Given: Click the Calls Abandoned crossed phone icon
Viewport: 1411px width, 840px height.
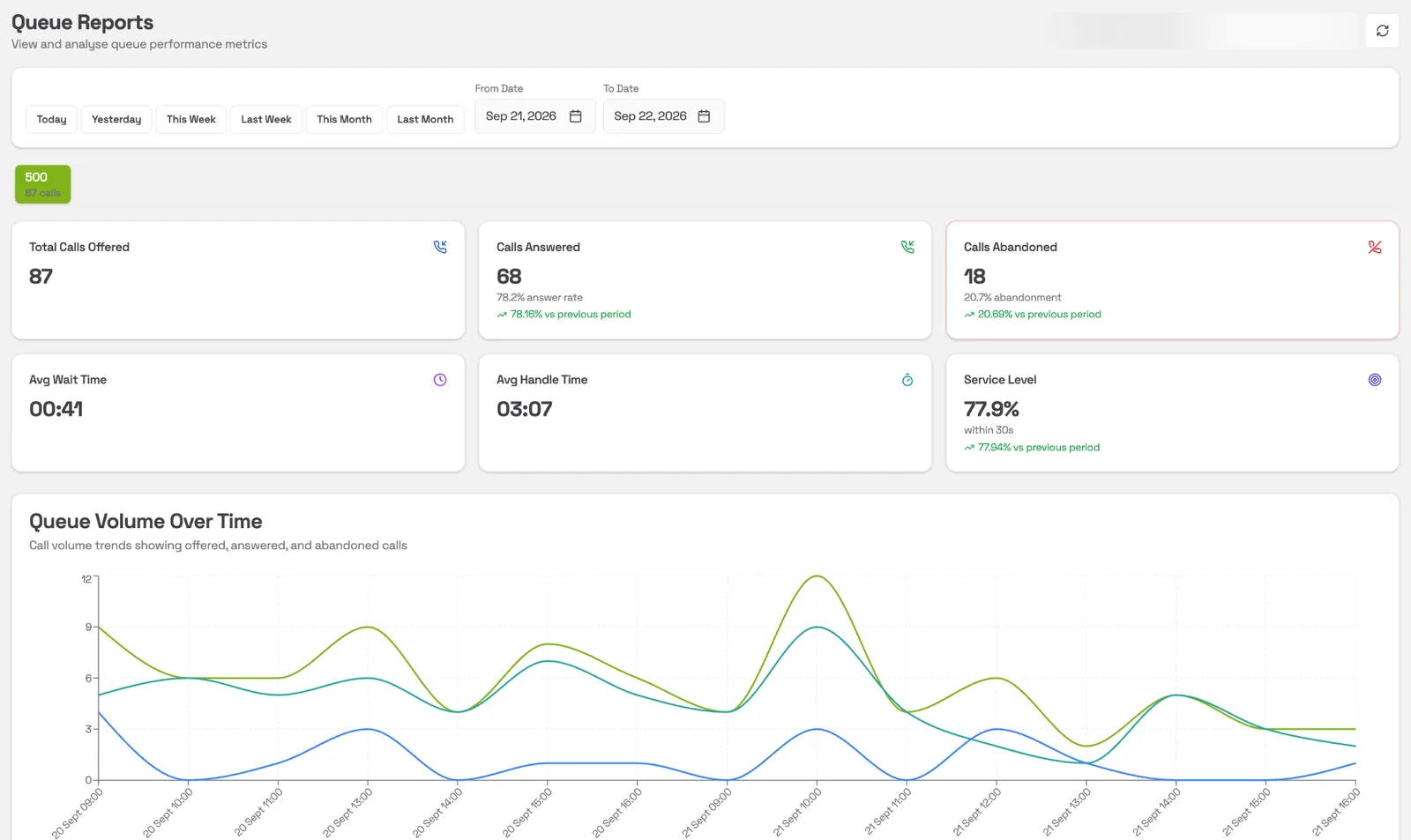Looking at the screenshot, I should click(1375, 247).
